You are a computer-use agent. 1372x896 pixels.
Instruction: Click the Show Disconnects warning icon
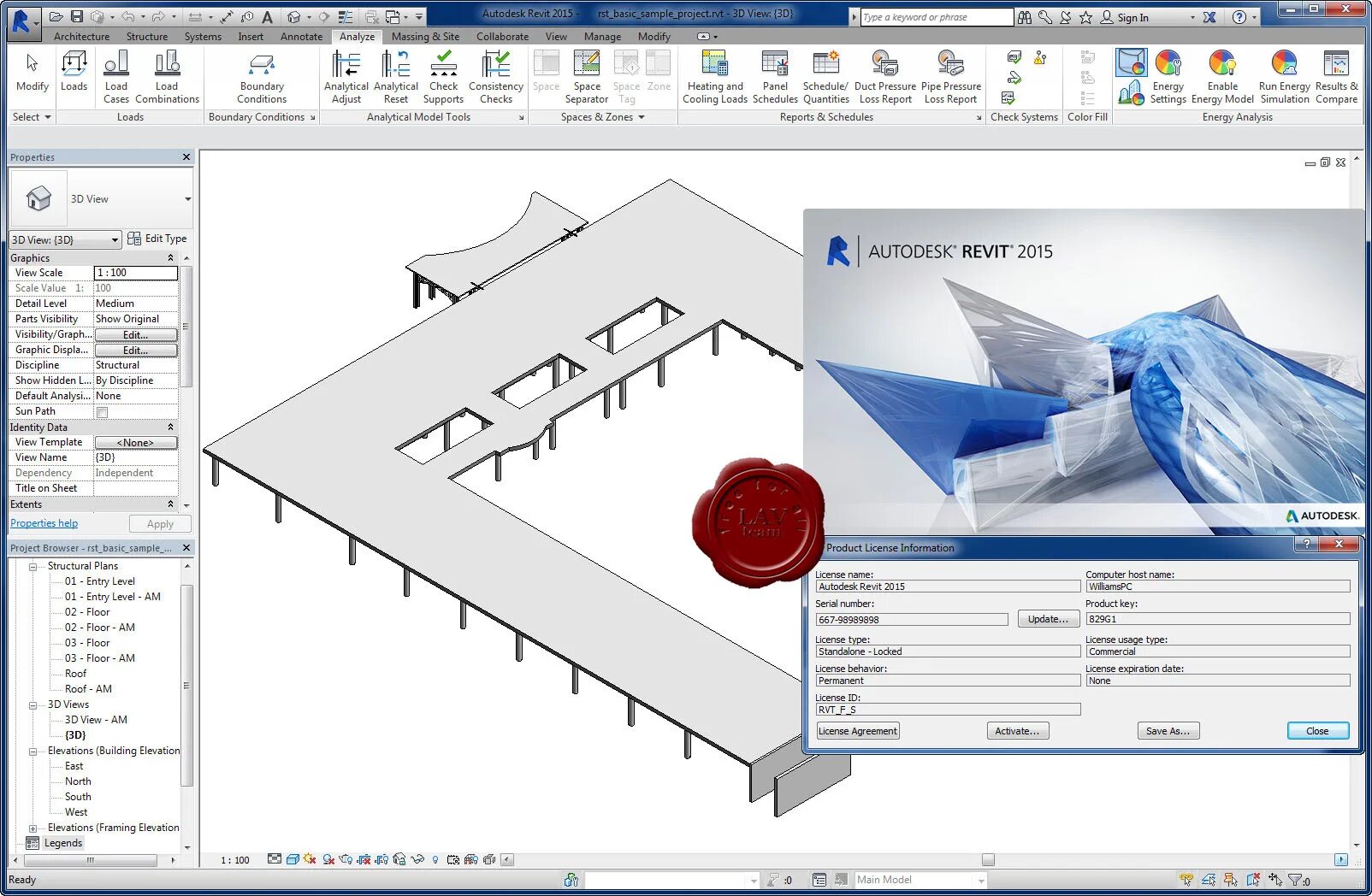[1040, 58]
